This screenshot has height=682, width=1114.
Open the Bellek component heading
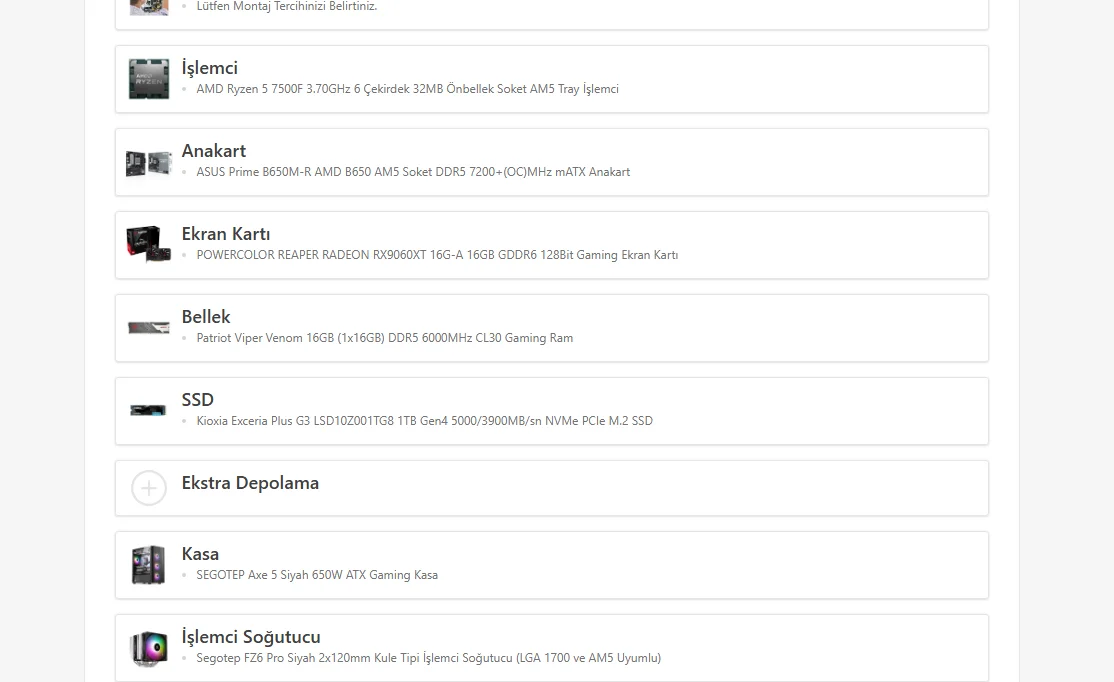[206, 317]
